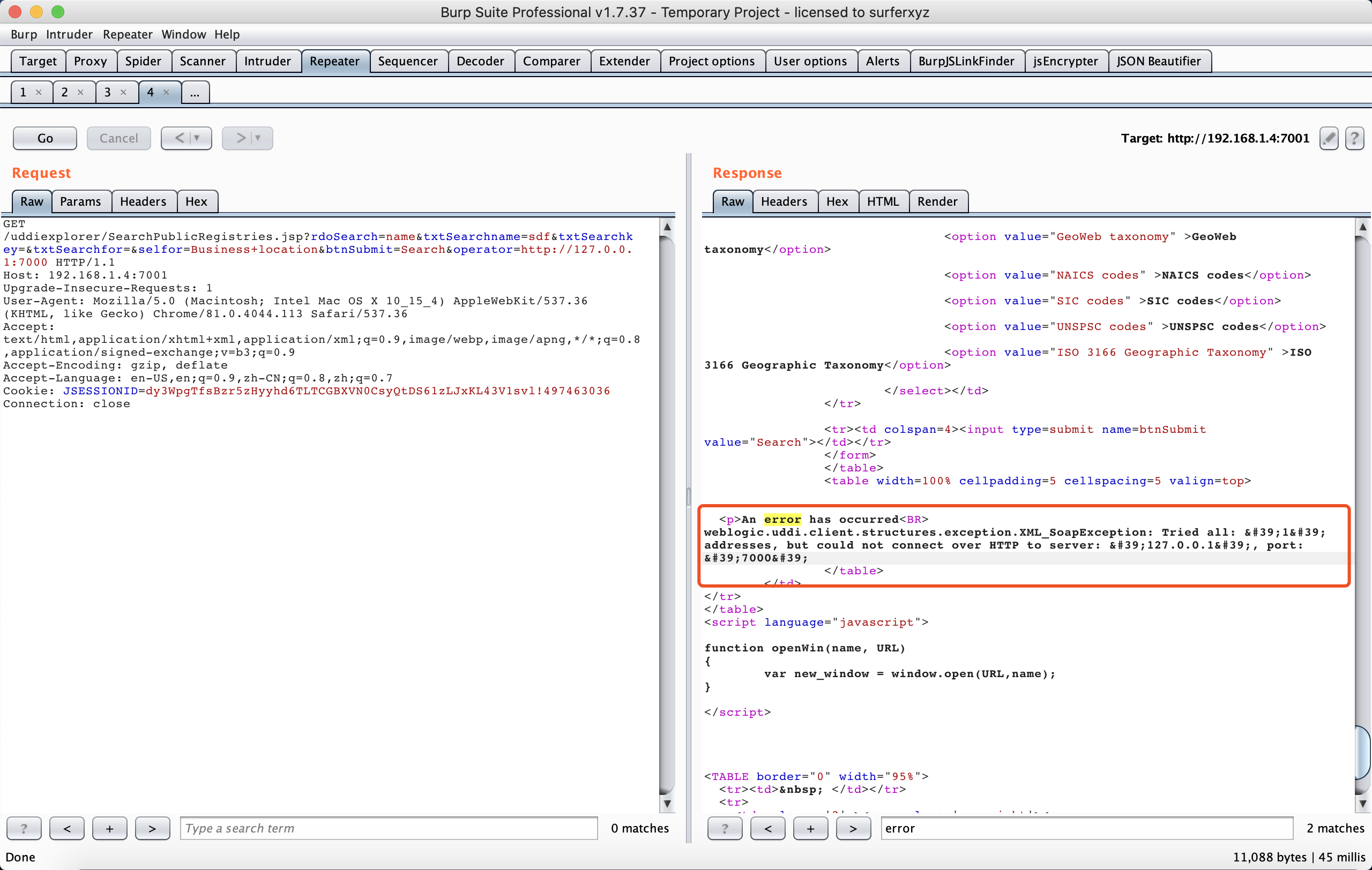This screenshot has width=1372, height=870.
Task: Open the jsEncrypter tab
Action: (x=1065, y=61)
